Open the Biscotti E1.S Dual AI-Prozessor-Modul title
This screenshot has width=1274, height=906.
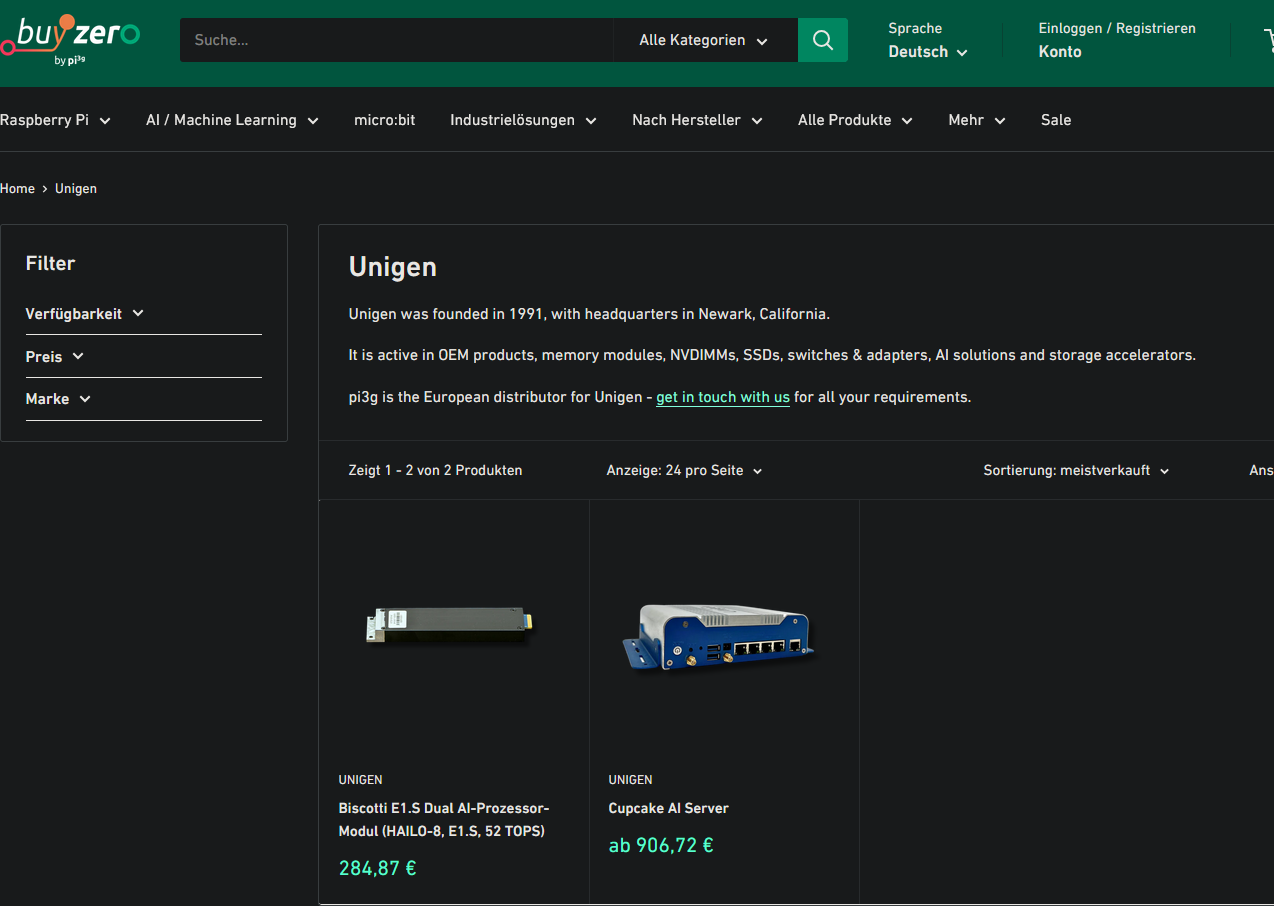[x=444, y=819]
